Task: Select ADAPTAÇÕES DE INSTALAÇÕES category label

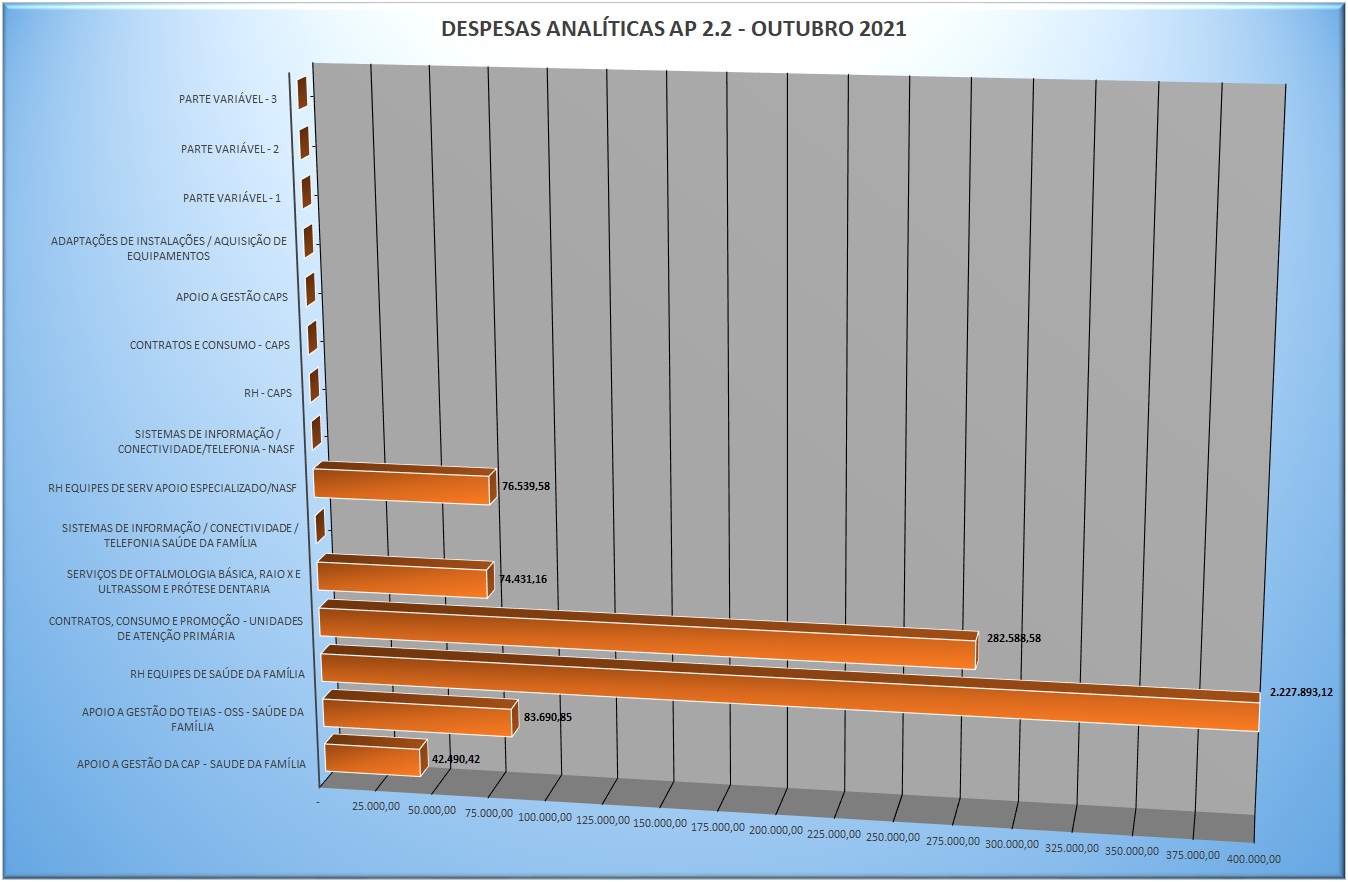Action: (169, 248)
